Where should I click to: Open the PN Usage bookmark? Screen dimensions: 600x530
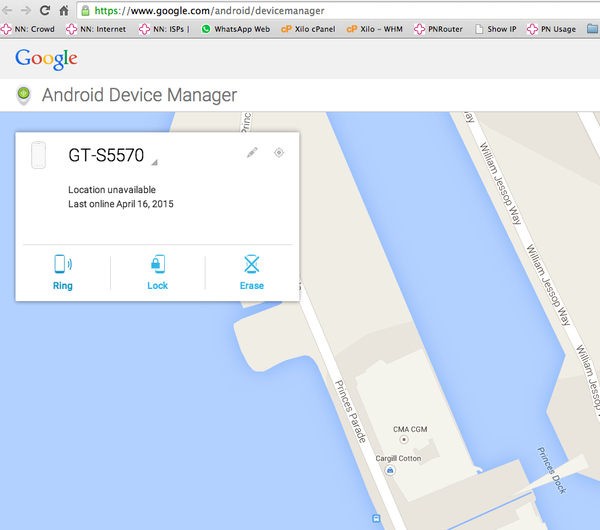pos(551,29)
